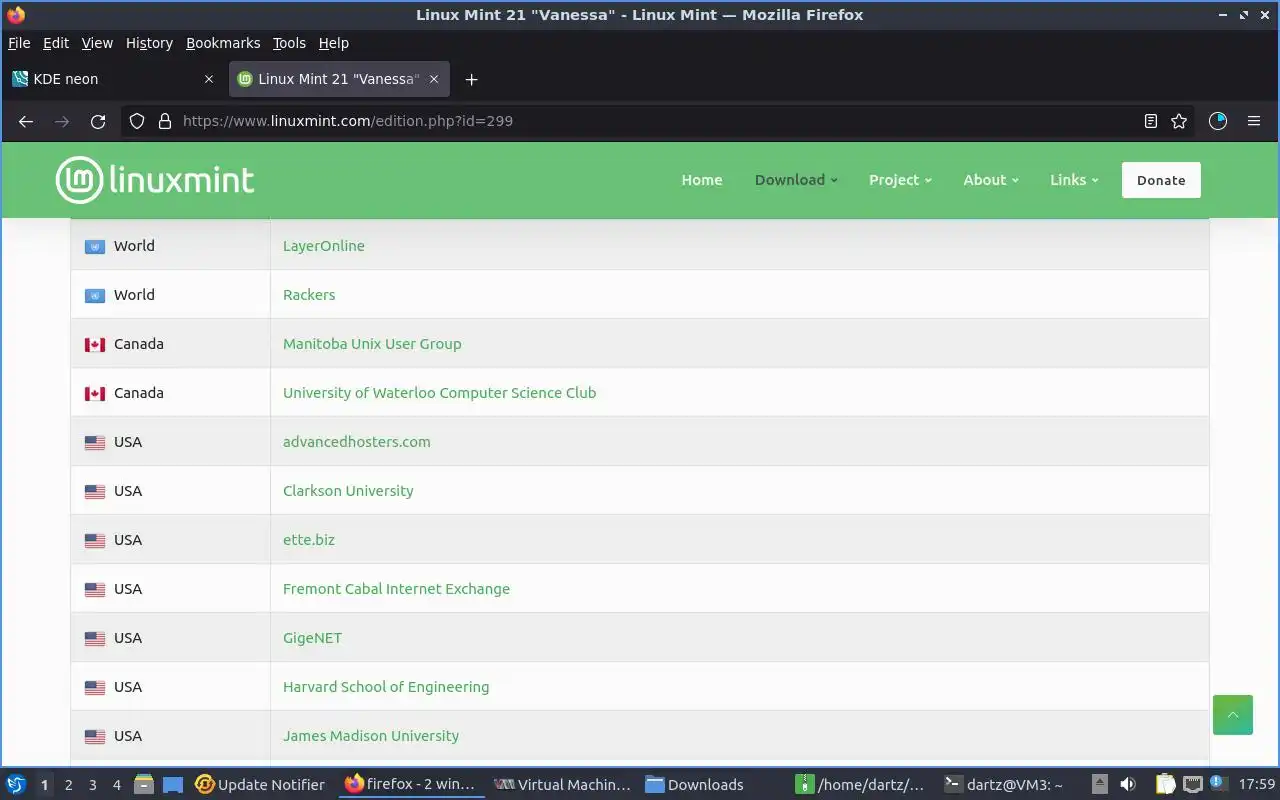Open the LayerOnline mirror link
This screenshot has height=800, width=1280.
[x=324, y=246]
